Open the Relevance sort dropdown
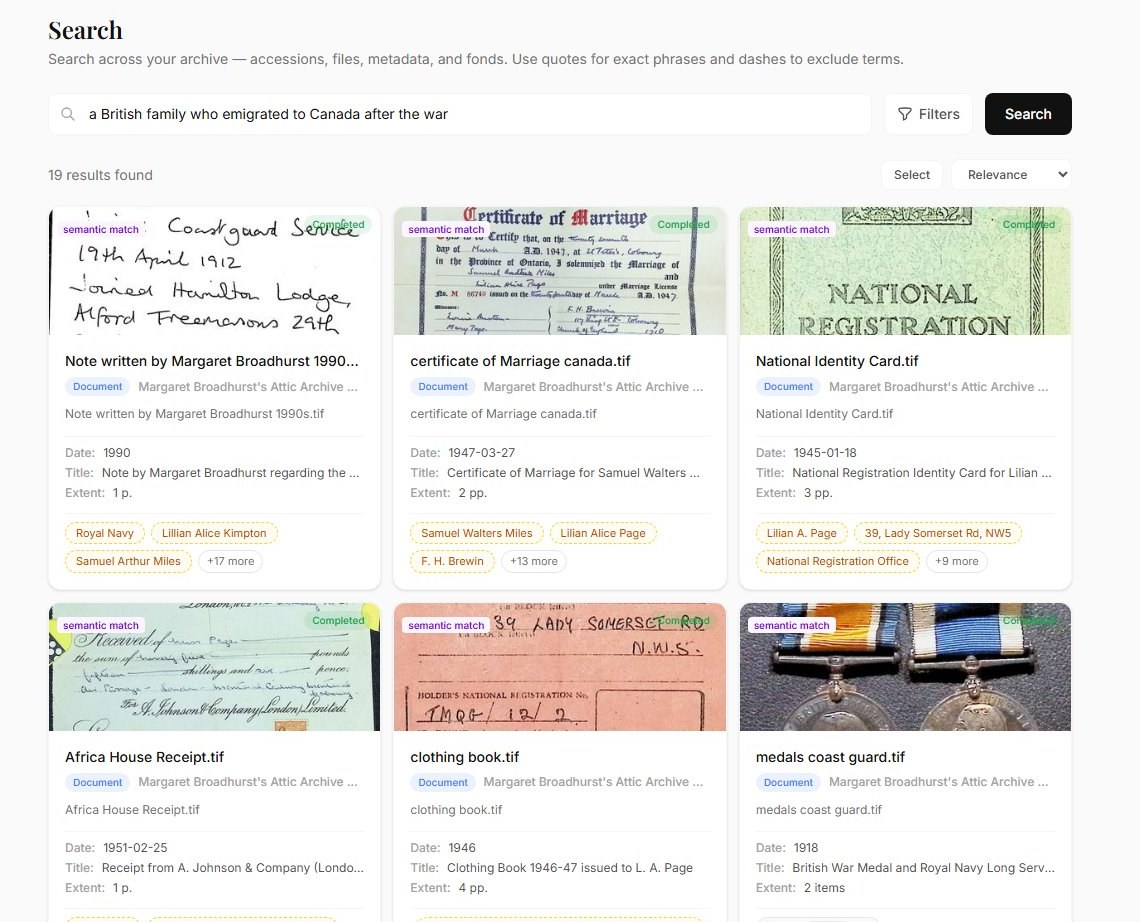The width and height of the screenshot is (1140, 922). tap(1011, 175)
